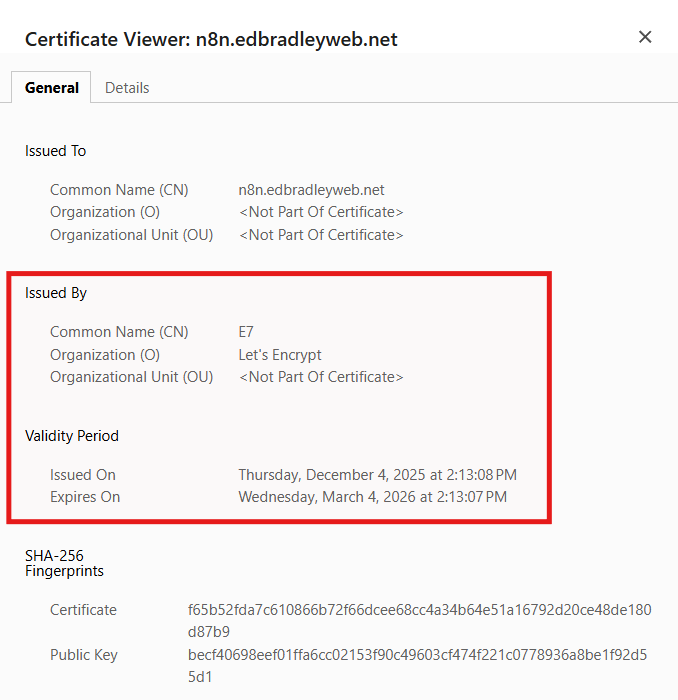Click the Issued To Organization value
Viewport: 678px width, 700px height.
coord(321,212)
